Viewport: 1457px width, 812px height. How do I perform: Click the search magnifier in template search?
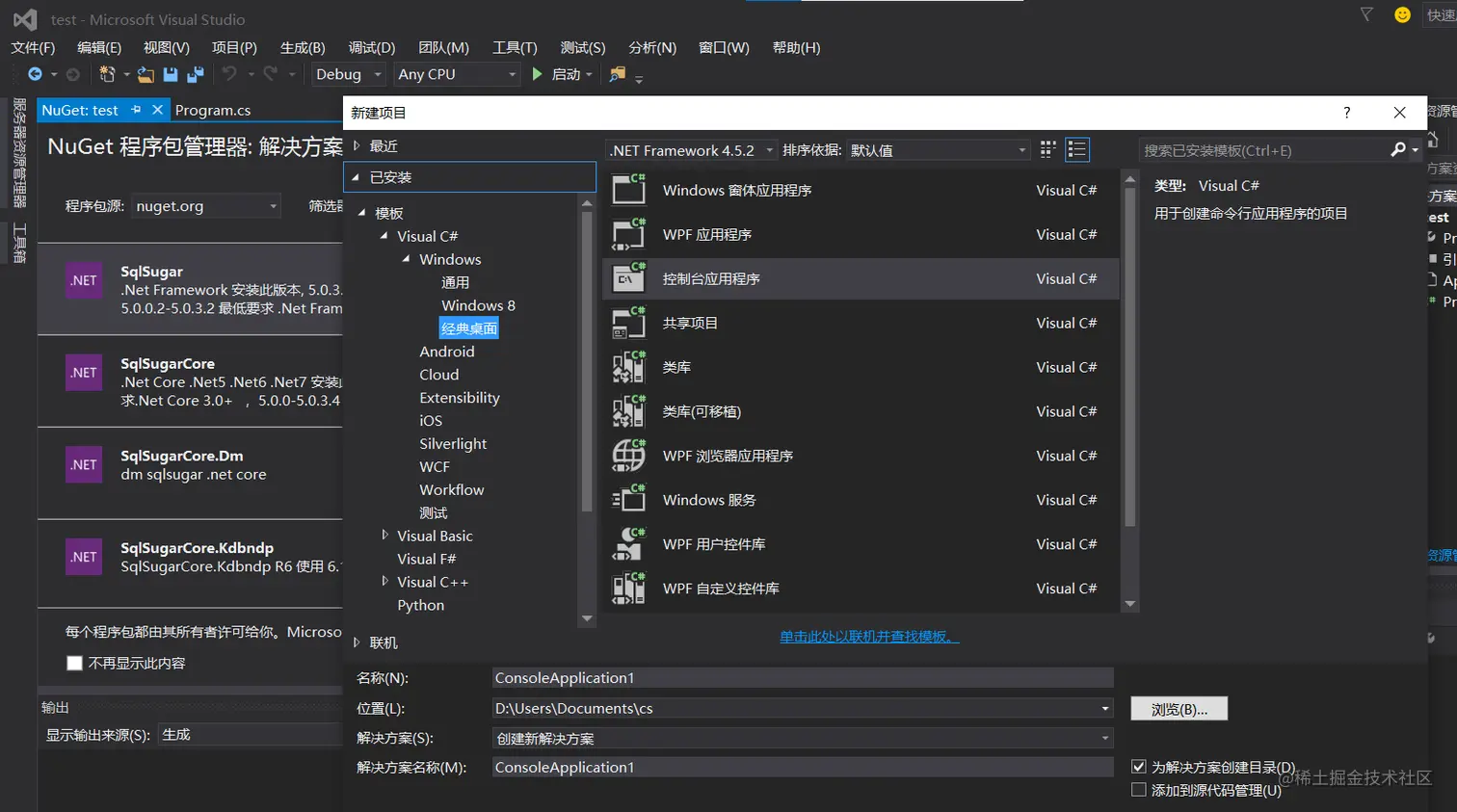click(1398, 149)
